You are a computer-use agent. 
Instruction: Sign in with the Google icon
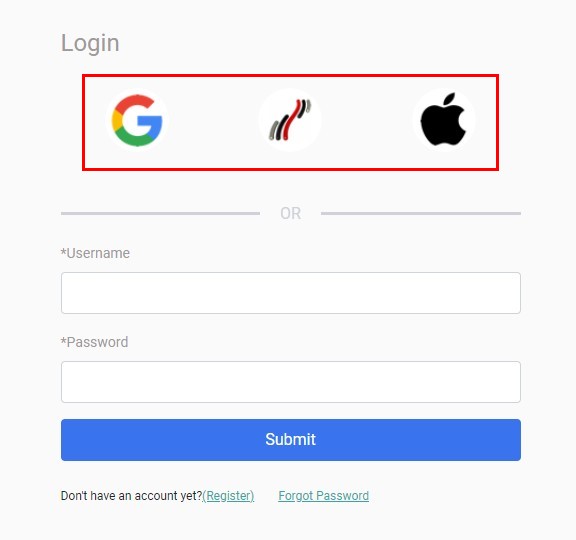click(137, 120)
